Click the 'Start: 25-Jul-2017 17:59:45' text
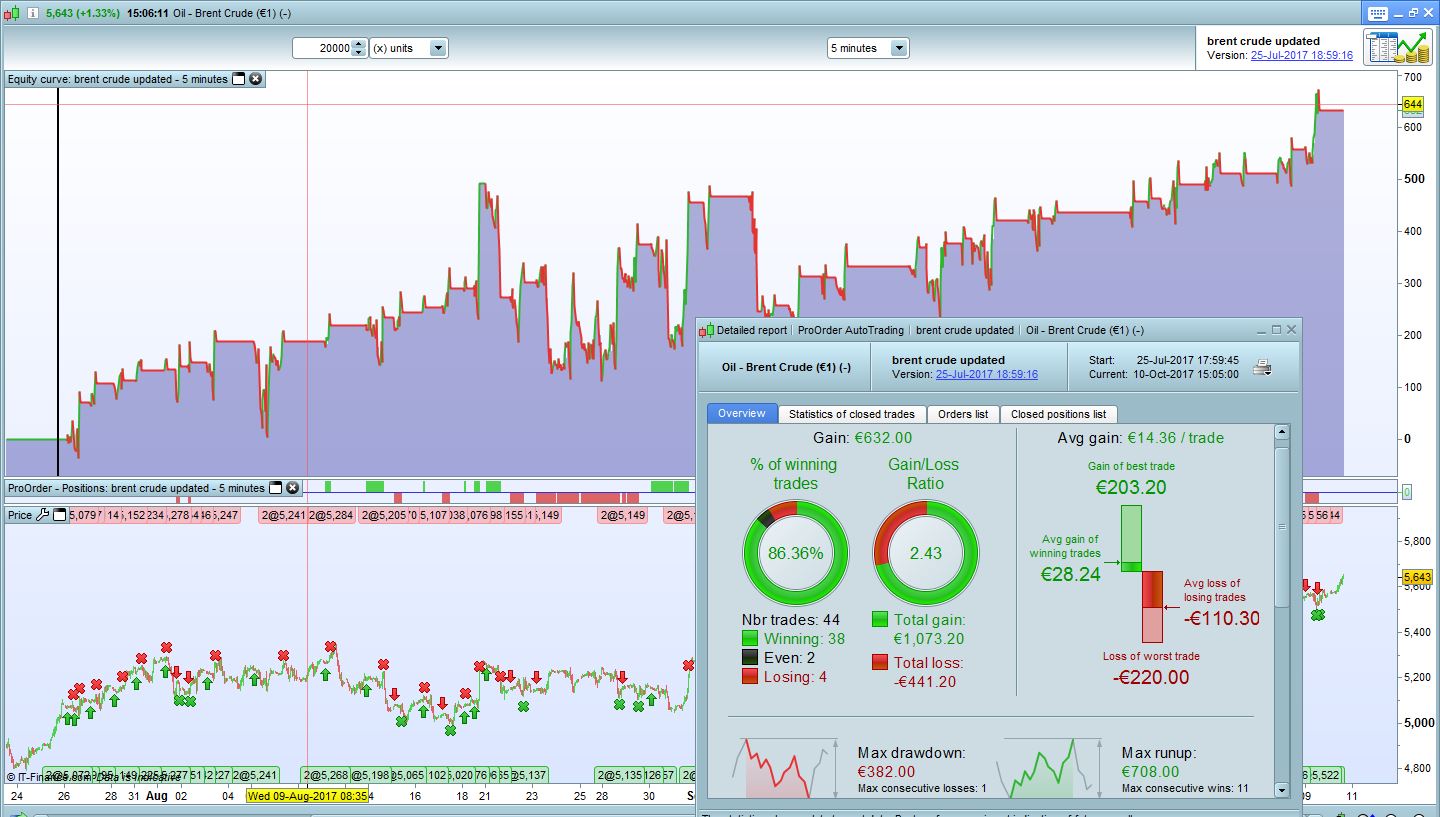Viewport: 1440px width, 817px height. point(1164,360)
